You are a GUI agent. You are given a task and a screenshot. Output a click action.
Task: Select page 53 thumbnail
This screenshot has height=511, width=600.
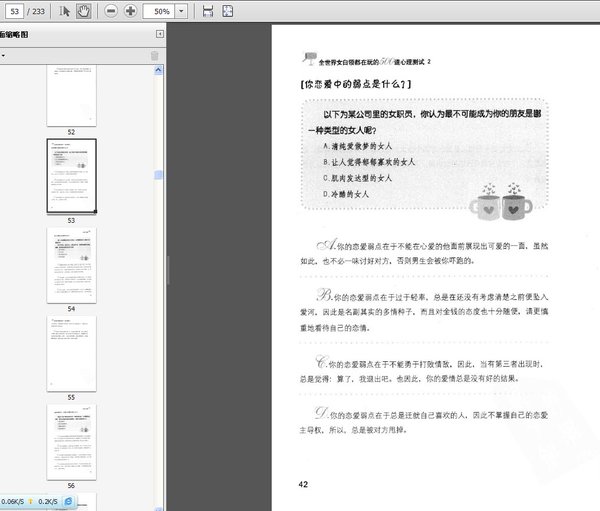pos(72,176)
